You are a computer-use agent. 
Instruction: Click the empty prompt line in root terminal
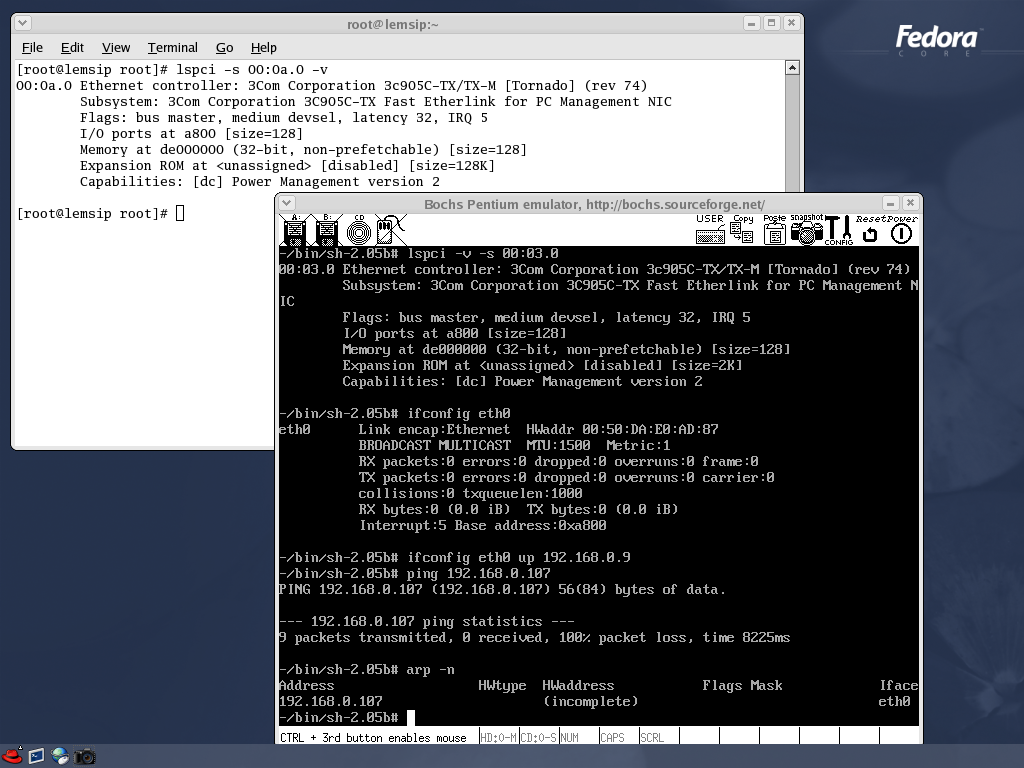[101, 214]
